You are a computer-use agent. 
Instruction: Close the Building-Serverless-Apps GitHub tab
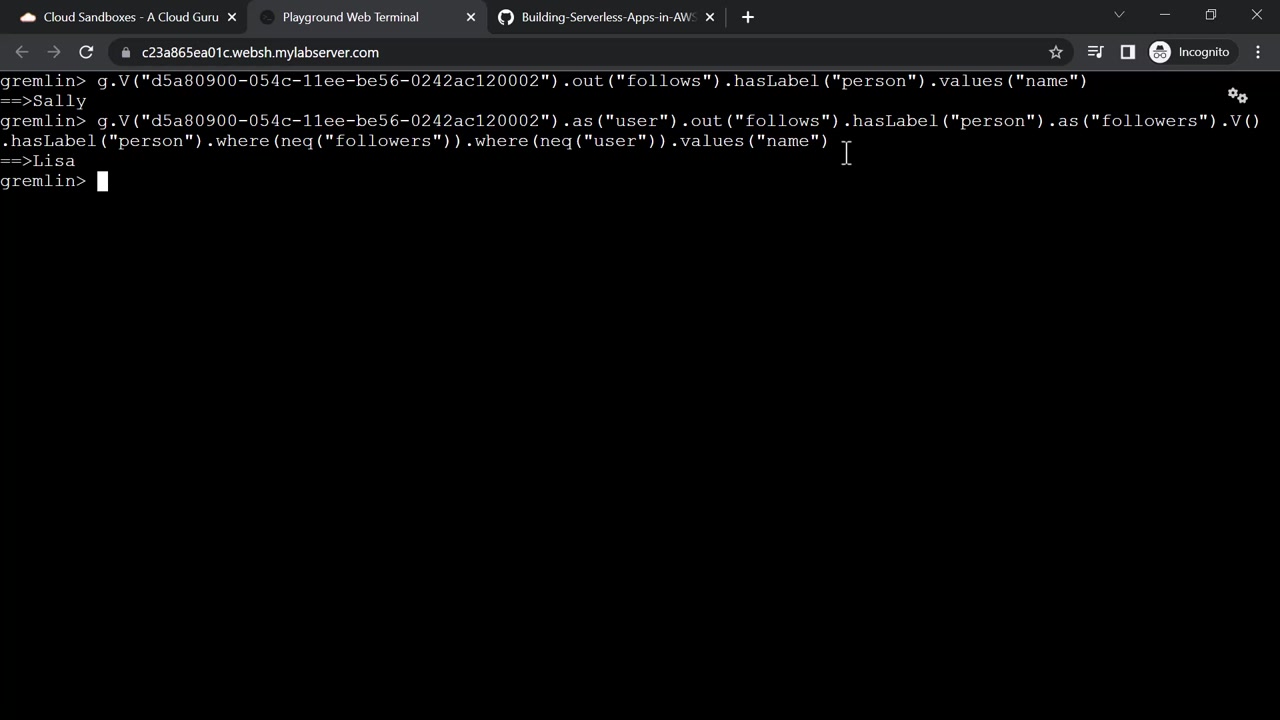(710, 17)
